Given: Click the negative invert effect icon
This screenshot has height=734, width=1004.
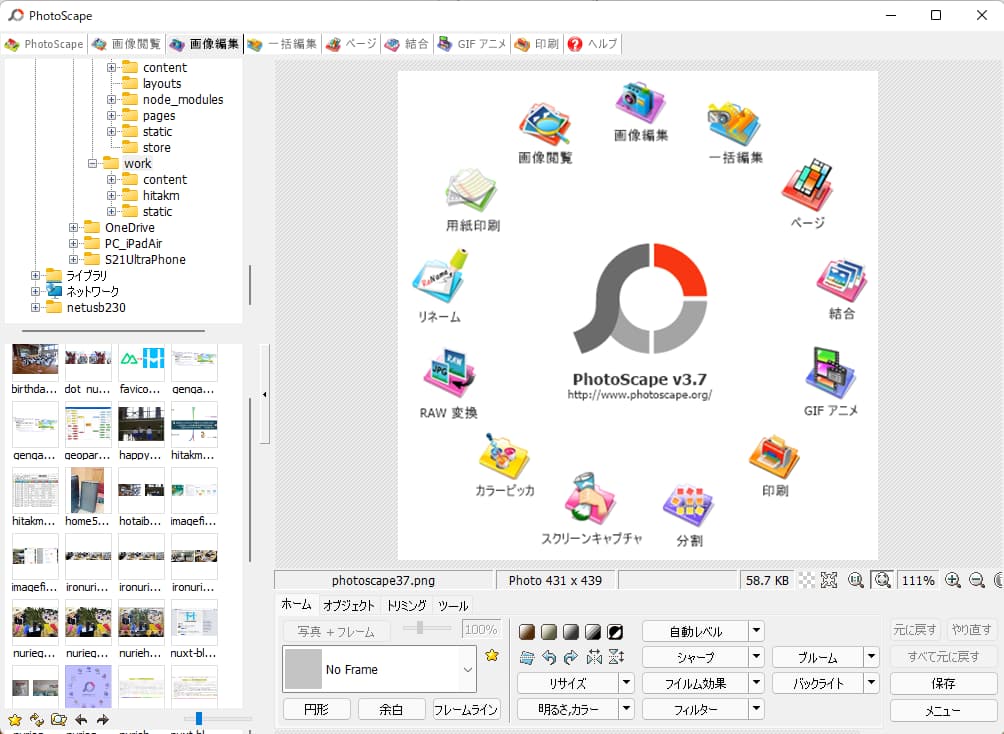Looking at the screenshot, I should pos(615,632).
